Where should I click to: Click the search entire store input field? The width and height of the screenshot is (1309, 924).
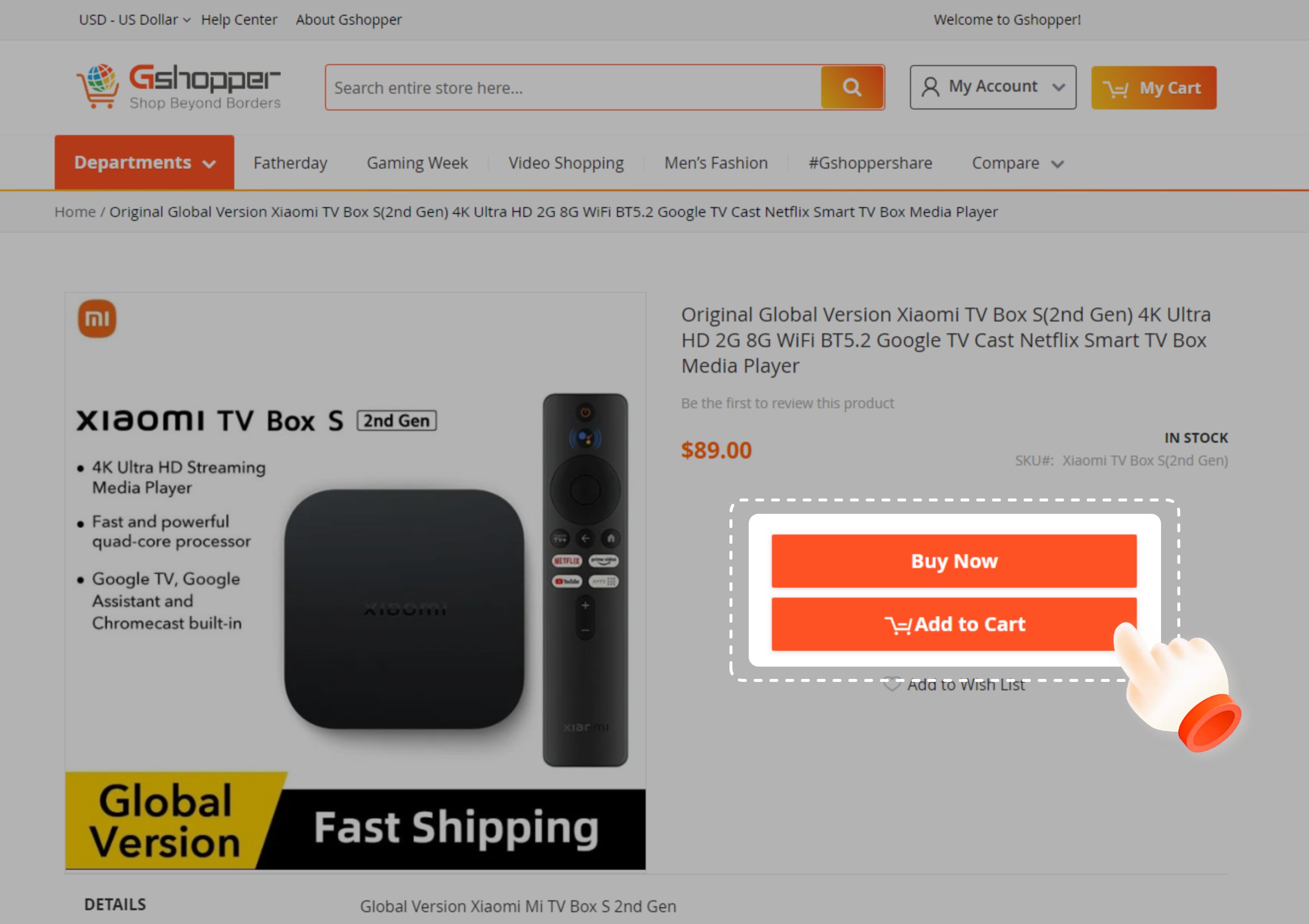(x=574, y=87)
